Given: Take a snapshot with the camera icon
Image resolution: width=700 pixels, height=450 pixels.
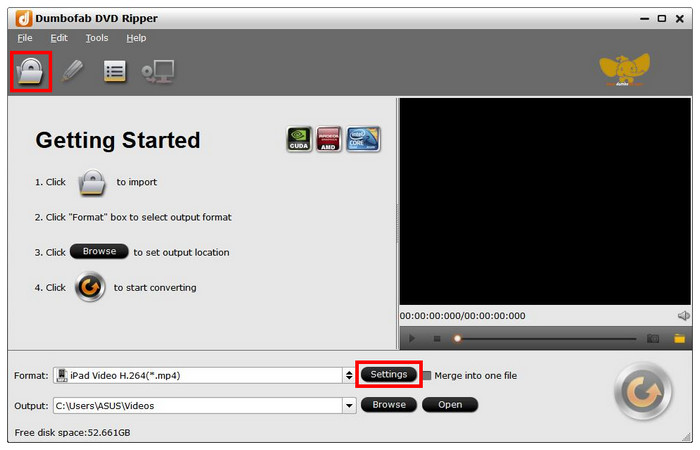Looking at the screenshot, I should (x=653, y=339).
